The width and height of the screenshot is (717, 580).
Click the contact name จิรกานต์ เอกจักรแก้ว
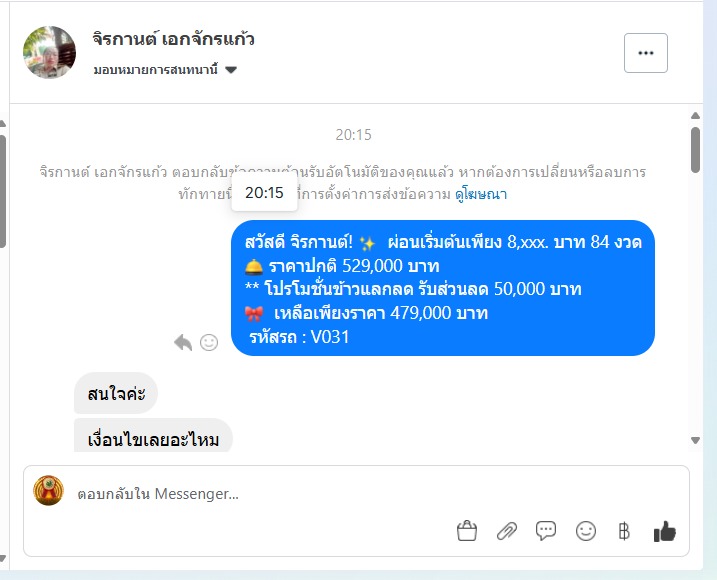pyautogui.click(x=173, y=39)
